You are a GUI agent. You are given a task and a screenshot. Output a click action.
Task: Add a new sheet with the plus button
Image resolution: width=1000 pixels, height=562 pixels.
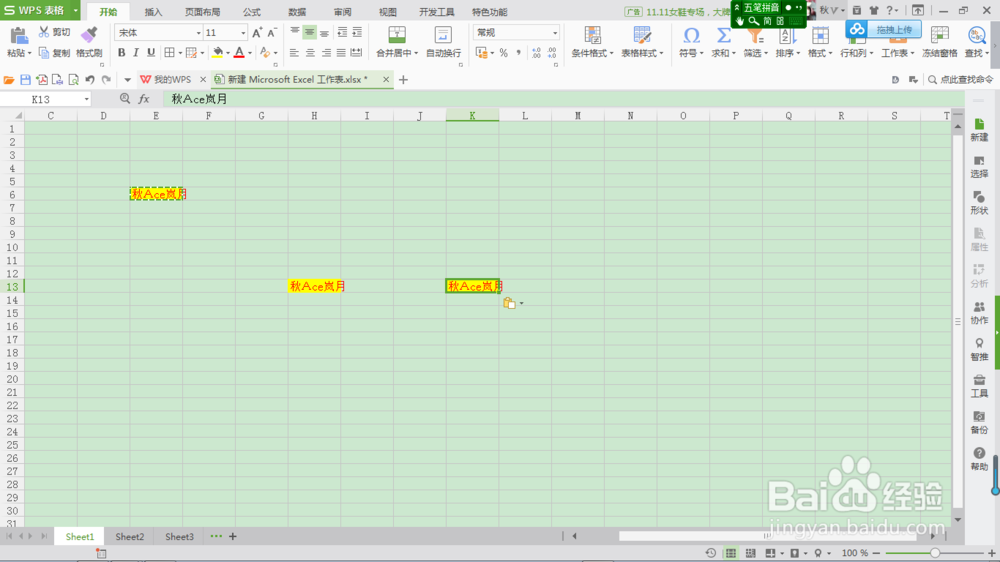(233, 536)
